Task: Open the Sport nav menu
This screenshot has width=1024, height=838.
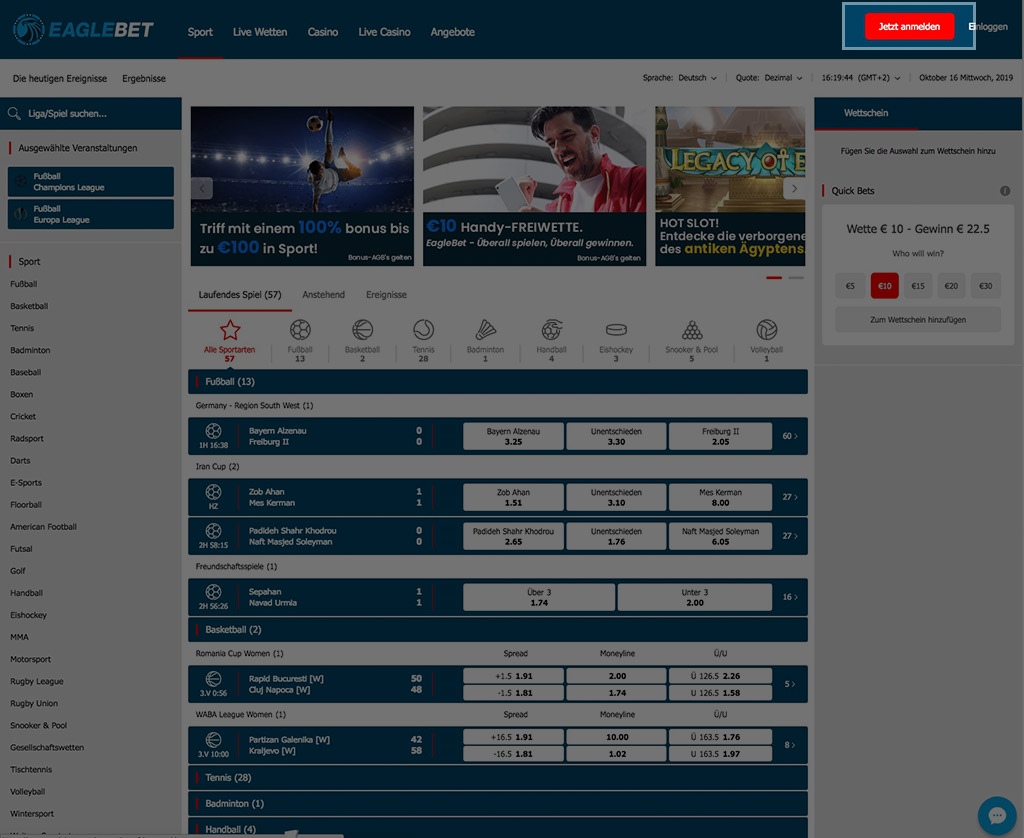Action: [200, 32]
